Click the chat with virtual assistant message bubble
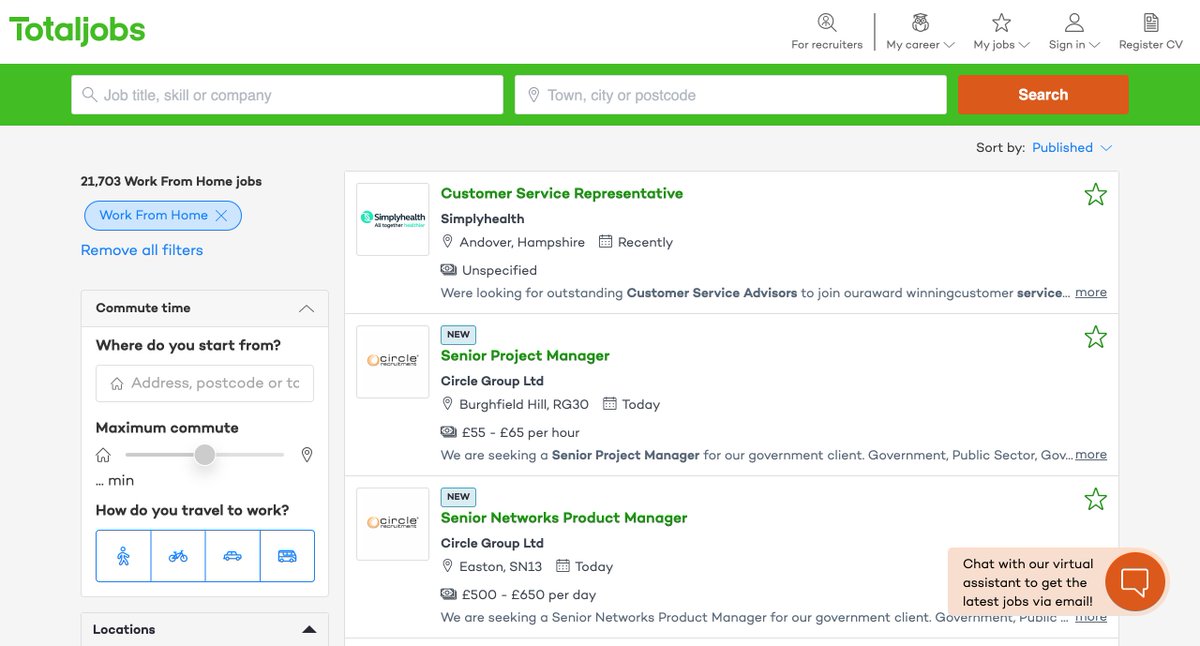The image size is (1200, 646). 1027,582
